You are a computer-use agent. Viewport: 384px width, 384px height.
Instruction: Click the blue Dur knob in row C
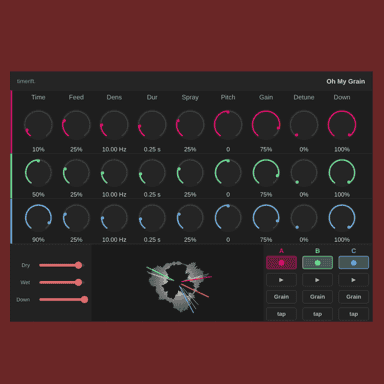(152, 218)
